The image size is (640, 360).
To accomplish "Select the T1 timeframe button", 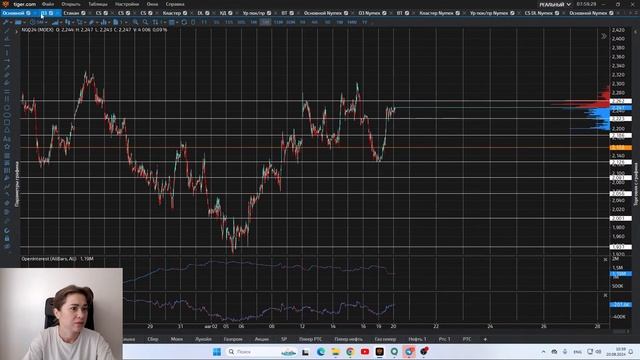I will pos(204,22).
